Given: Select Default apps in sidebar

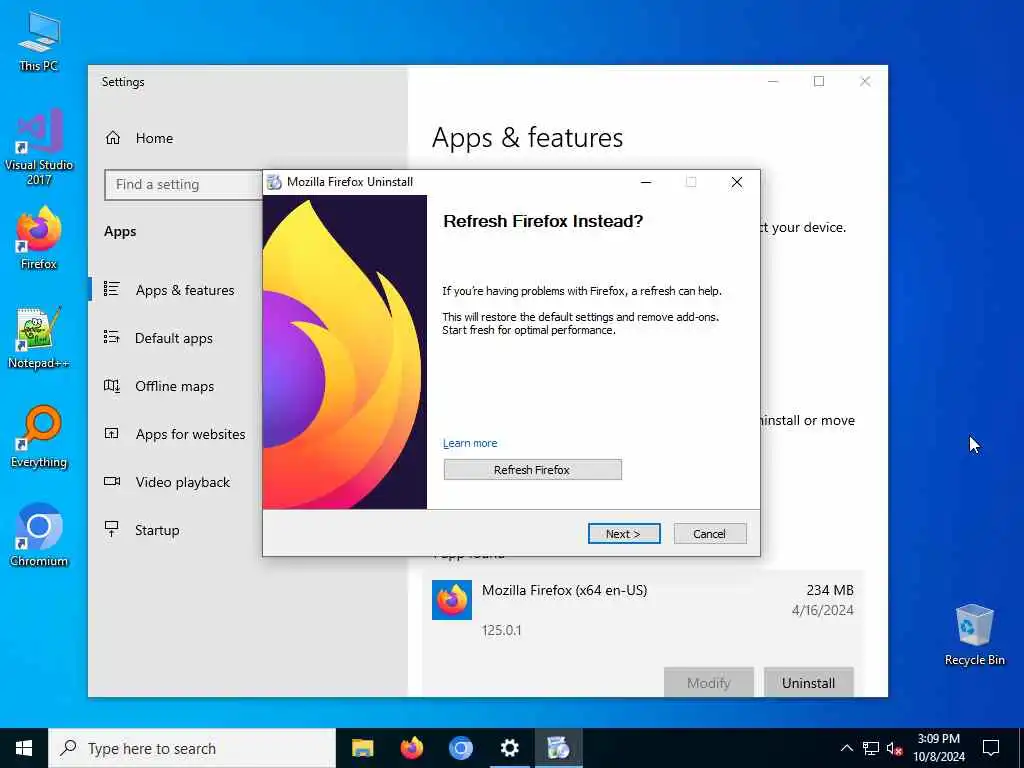Looking at the screenshot, I should point(174,338).
